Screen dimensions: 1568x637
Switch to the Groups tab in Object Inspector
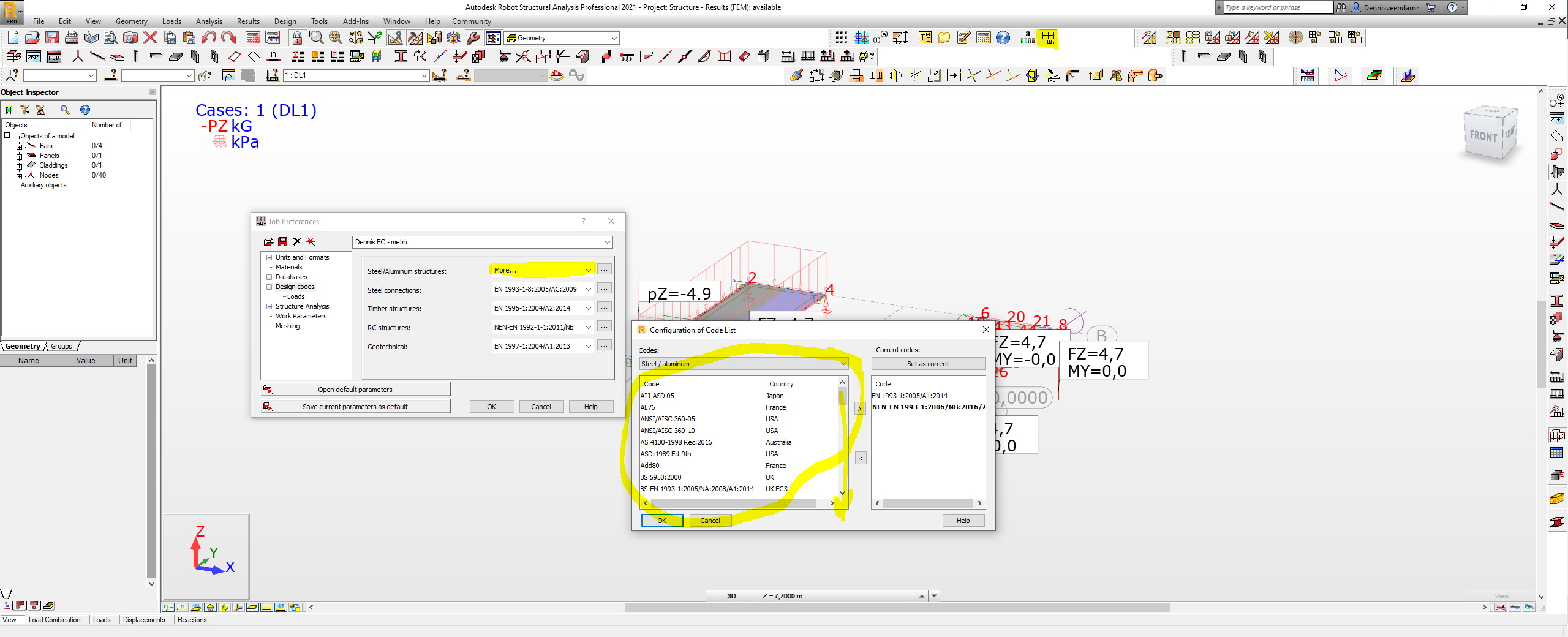(61, 346)
